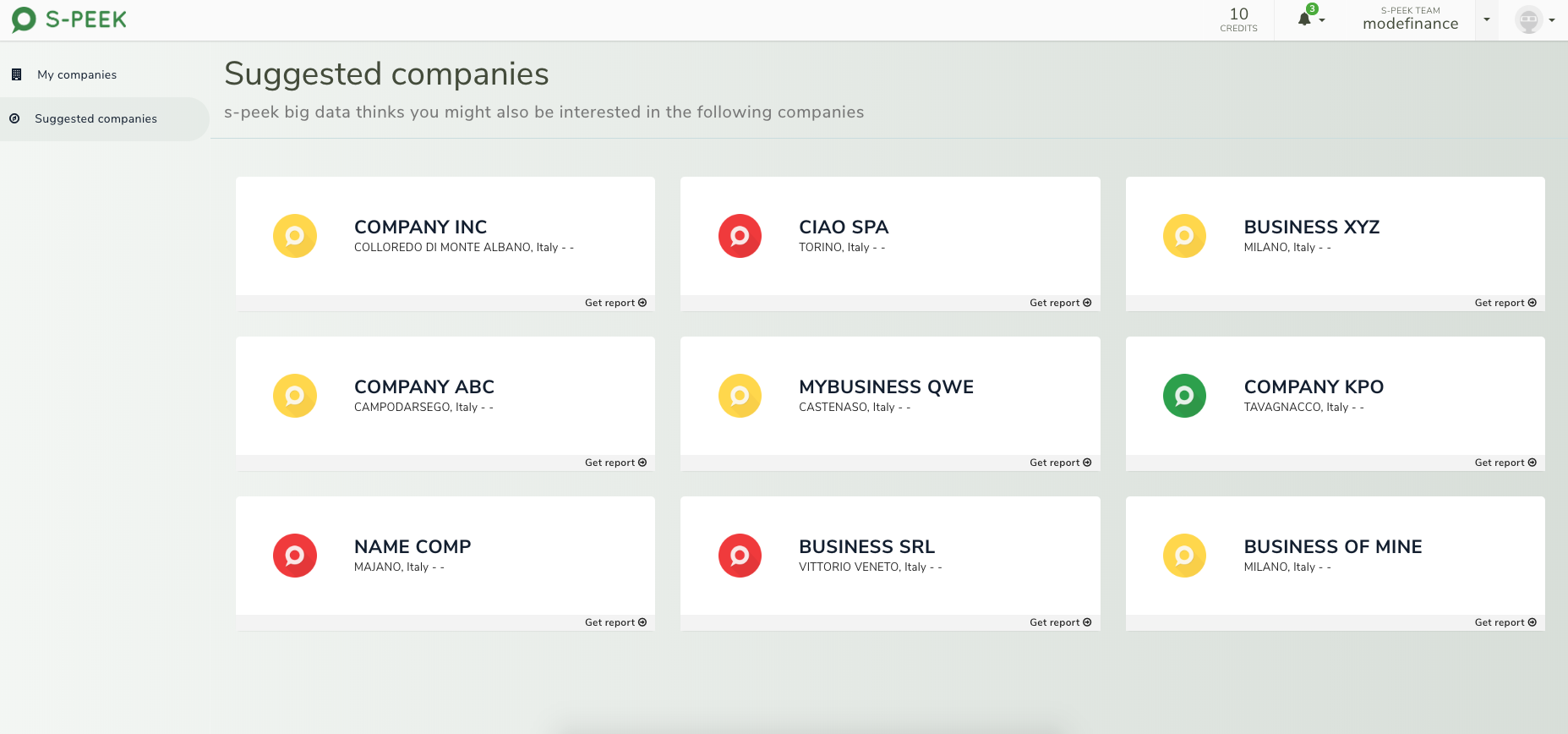The image size is (1568, 734).
Task: Click My companies building icon
Action: click(16, 74)
